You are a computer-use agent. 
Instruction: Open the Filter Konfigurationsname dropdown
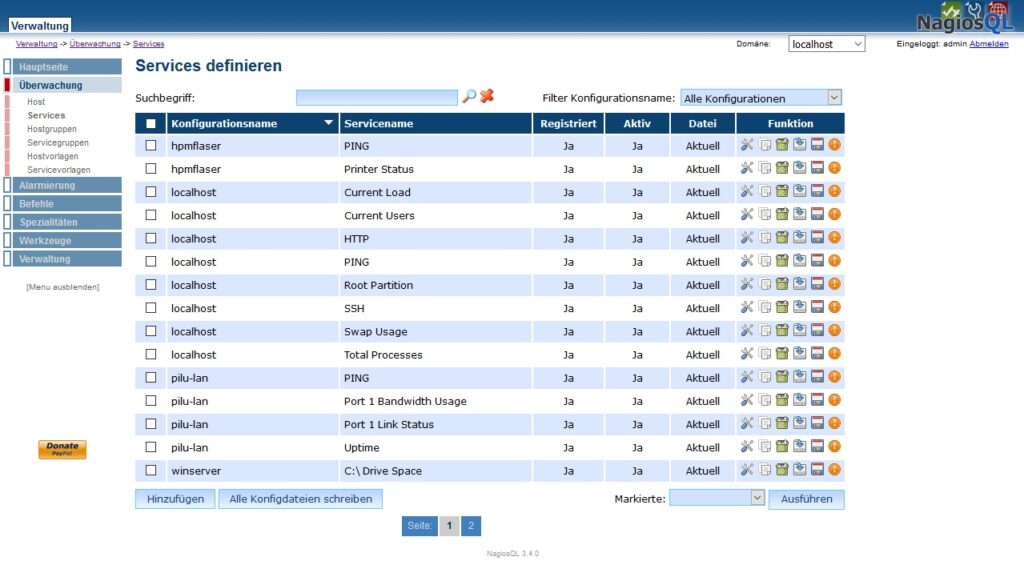(761, 97)
